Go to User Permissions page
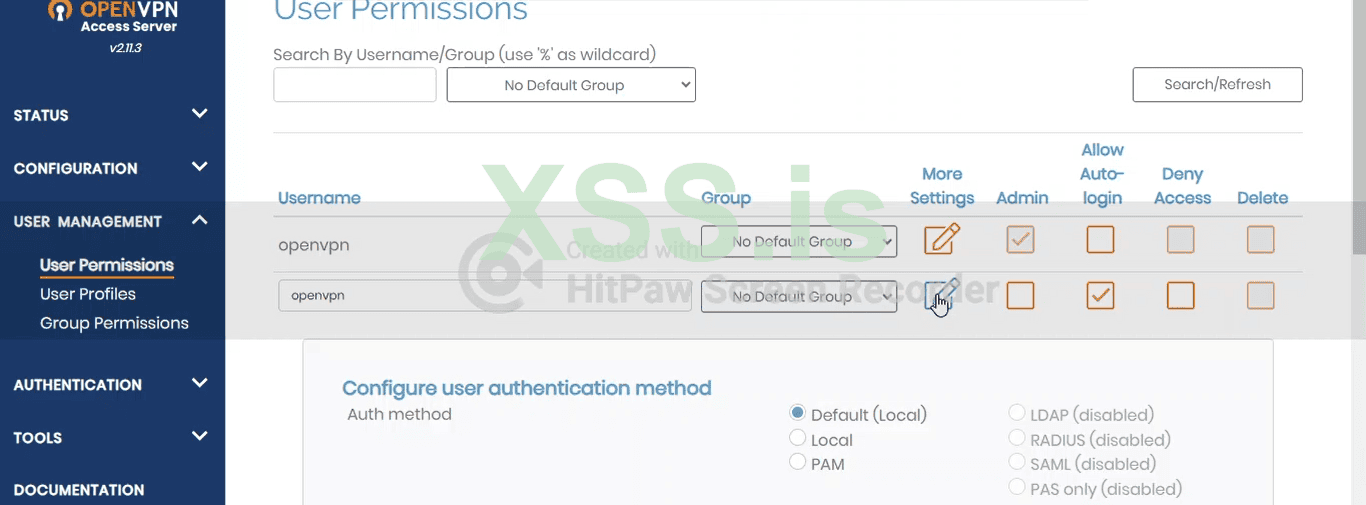 [107, 265]
